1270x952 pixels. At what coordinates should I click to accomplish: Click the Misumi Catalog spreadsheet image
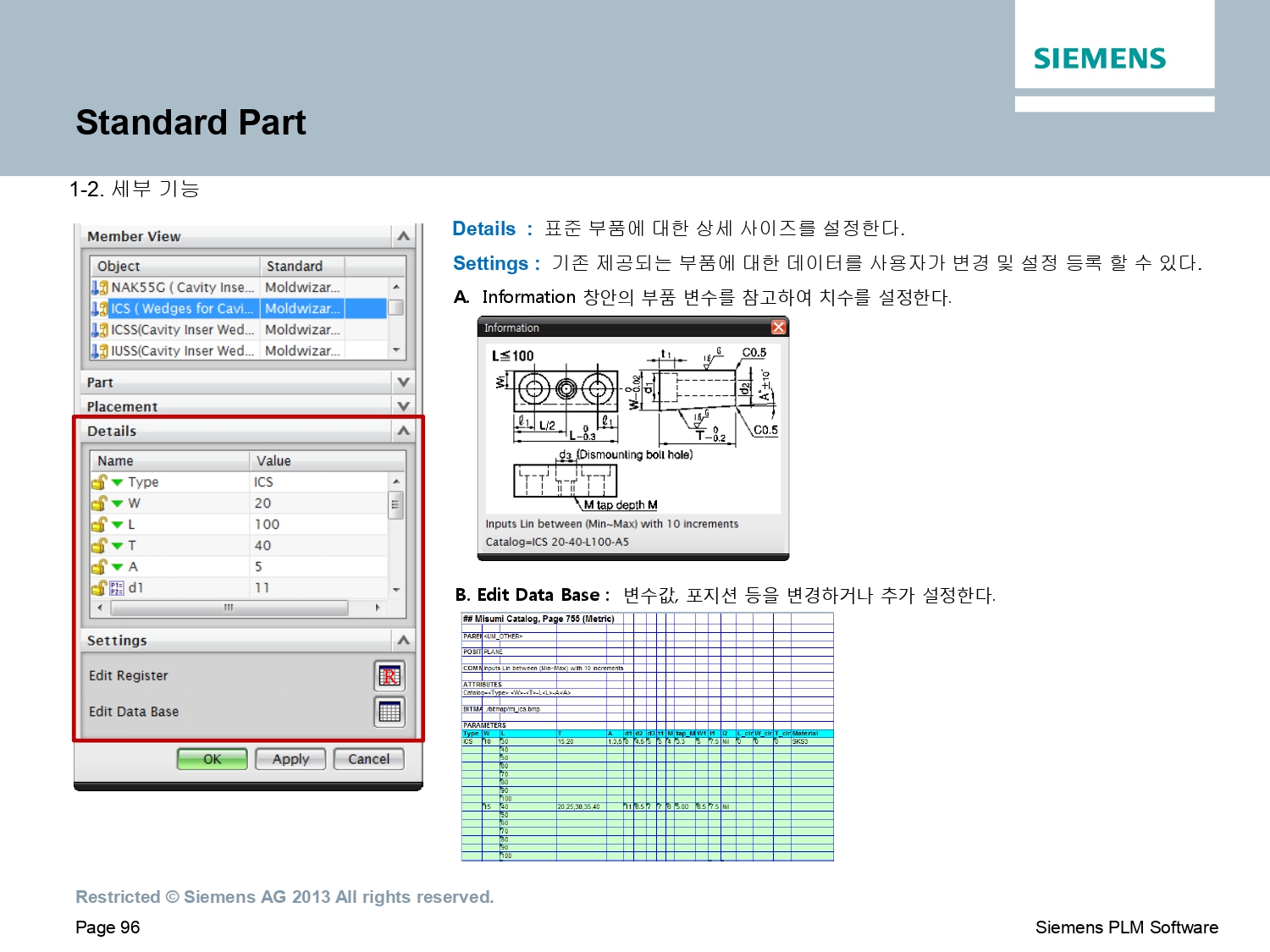[647, 737]
